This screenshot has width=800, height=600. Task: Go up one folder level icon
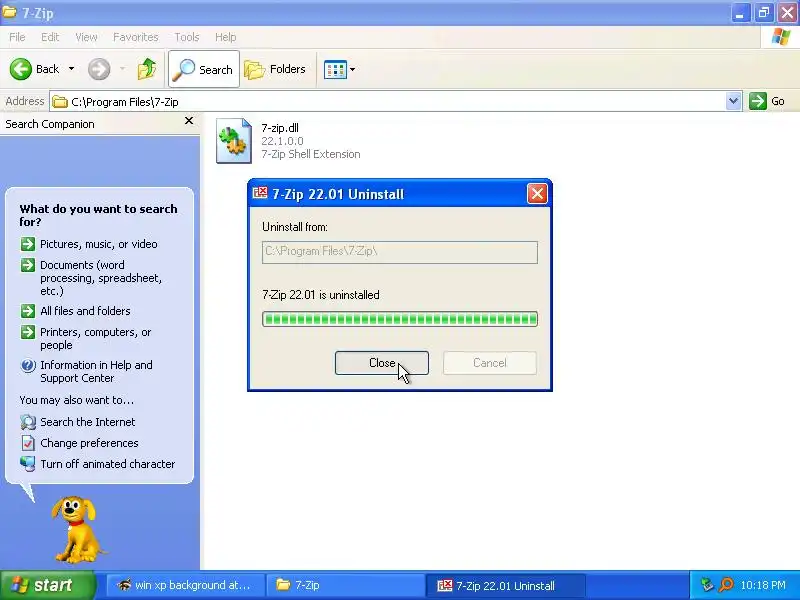(147, 69)
